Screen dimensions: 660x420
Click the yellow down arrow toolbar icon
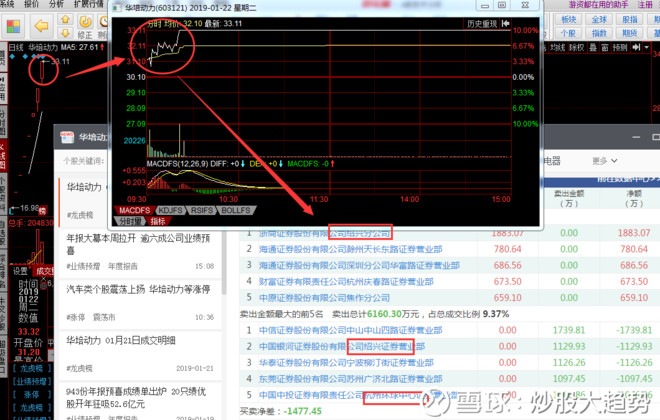(65, 32)
